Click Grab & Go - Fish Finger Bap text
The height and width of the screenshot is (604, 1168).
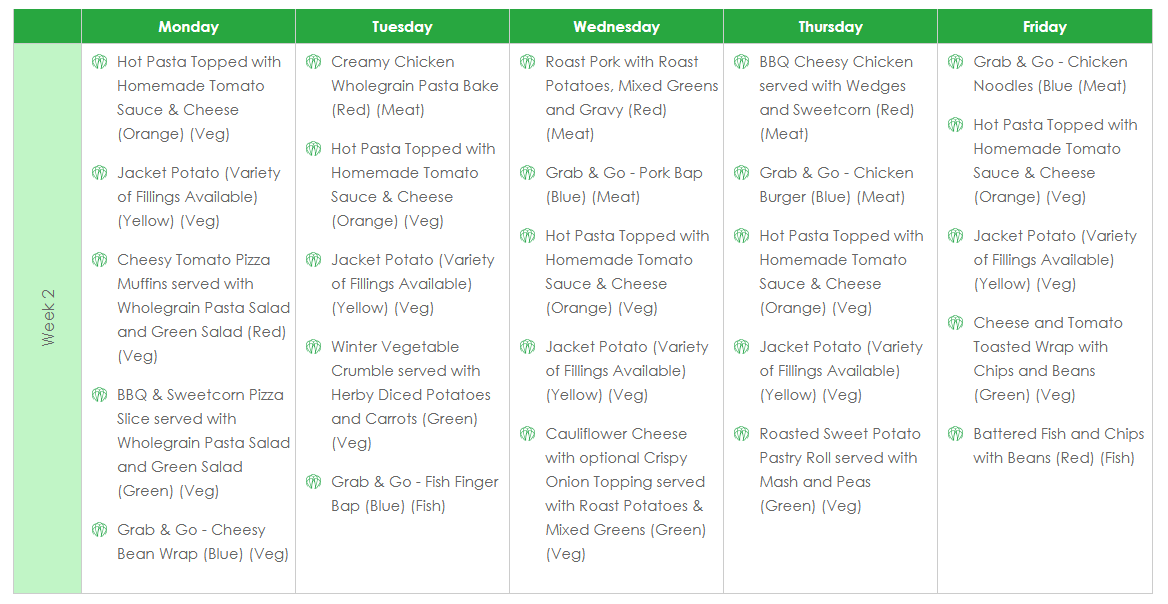415,494
